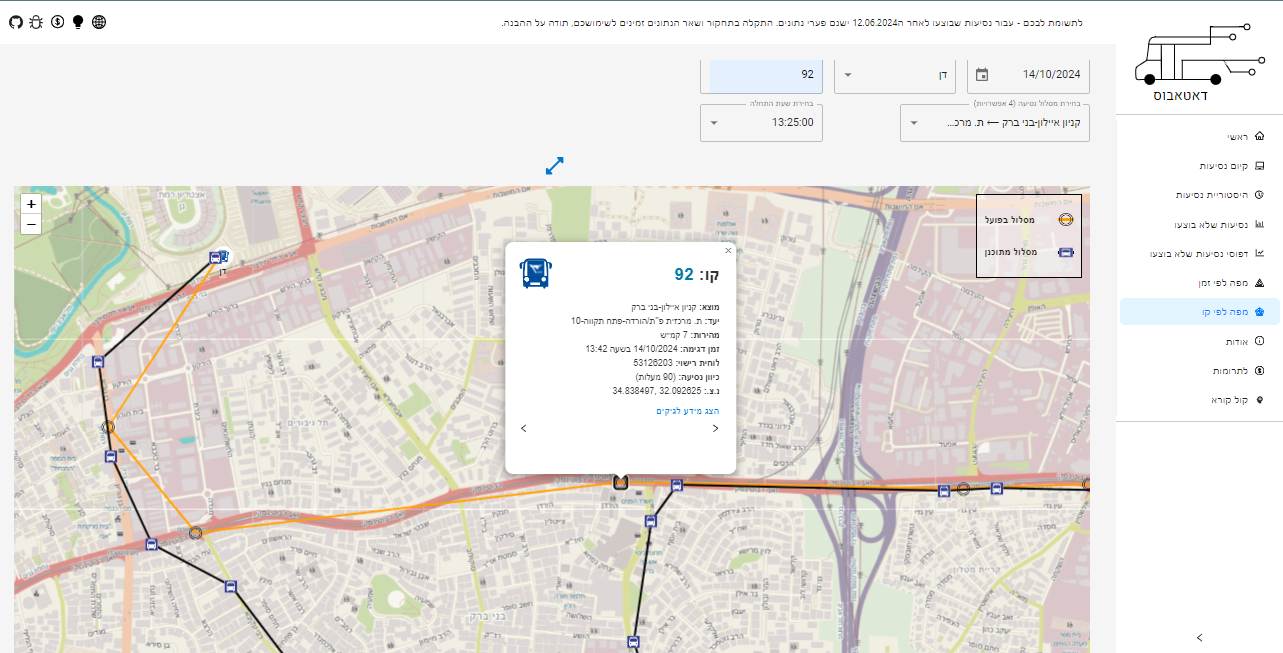Click מסלול מתוכנן legend entry
The width and height of the screenshot is (1283, 653).
pyautogui.click(x=1029, y=252)
